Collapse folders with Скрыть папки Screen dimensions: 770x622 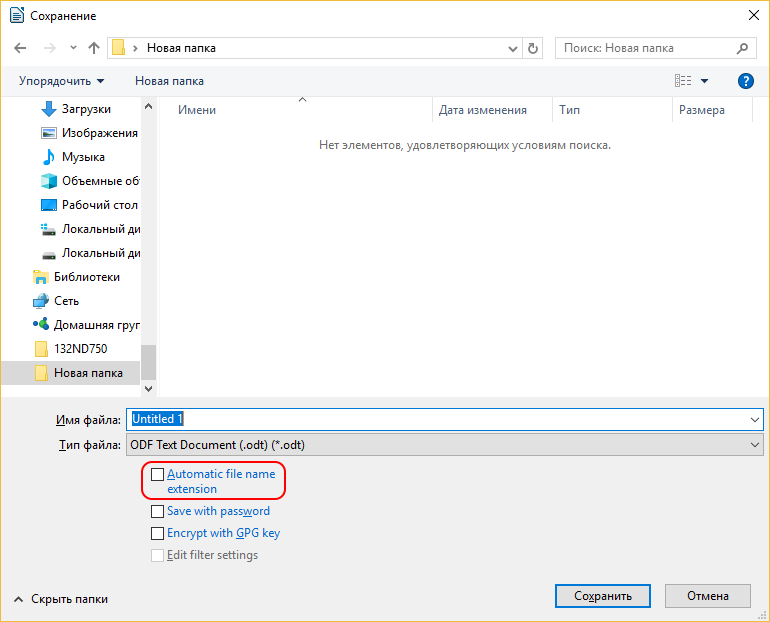[x=62, y=599]
